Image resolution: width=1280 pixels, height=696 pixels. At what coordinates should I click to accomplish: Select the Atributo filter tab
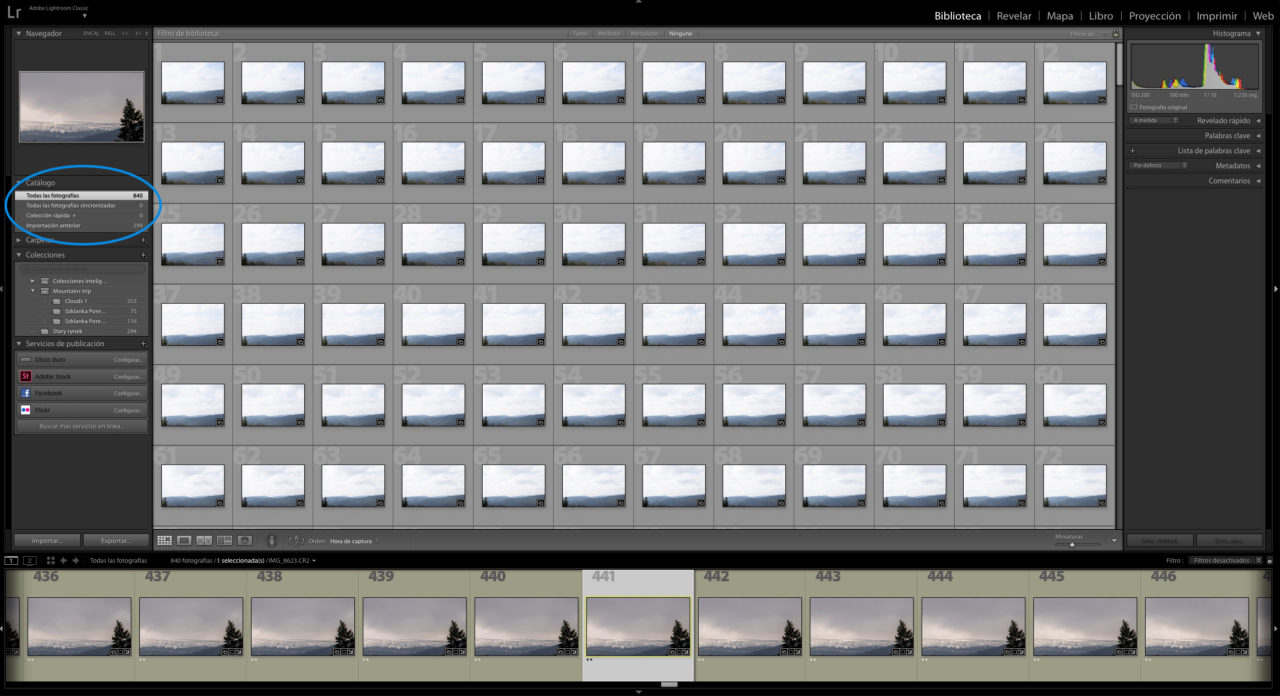(610, 33)
